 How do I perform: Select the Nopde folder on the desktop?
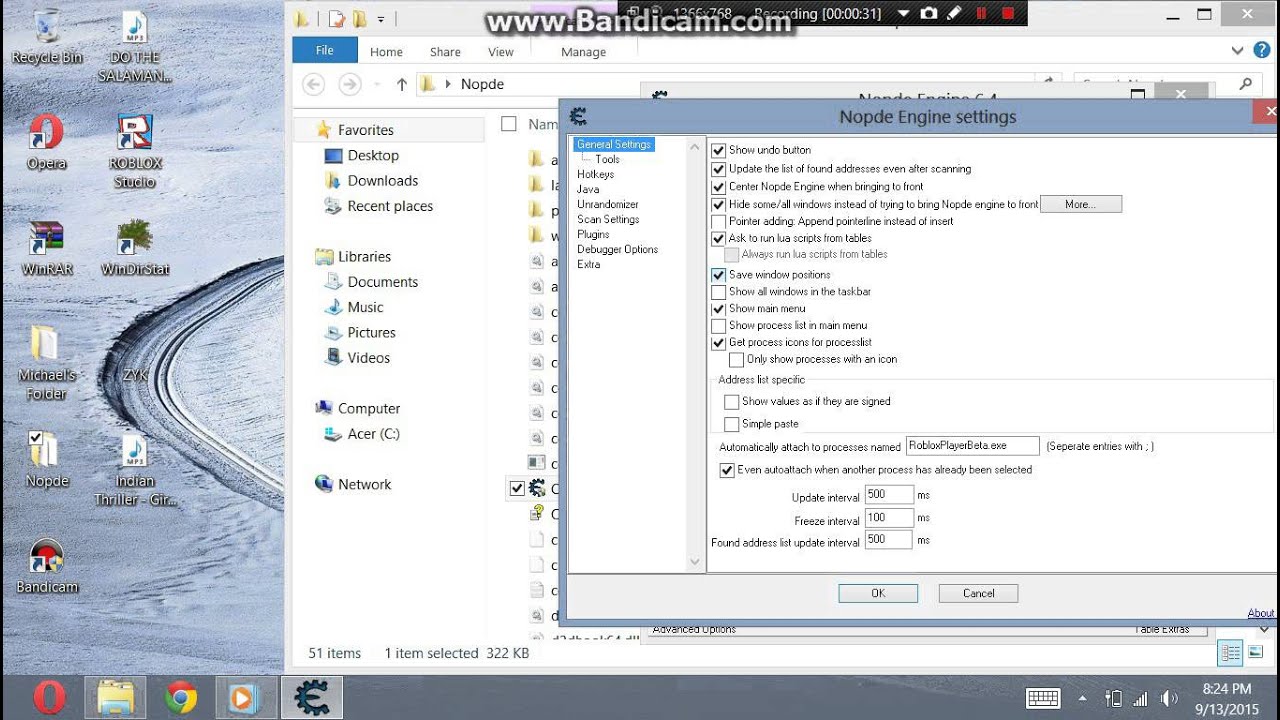point(46,460)
